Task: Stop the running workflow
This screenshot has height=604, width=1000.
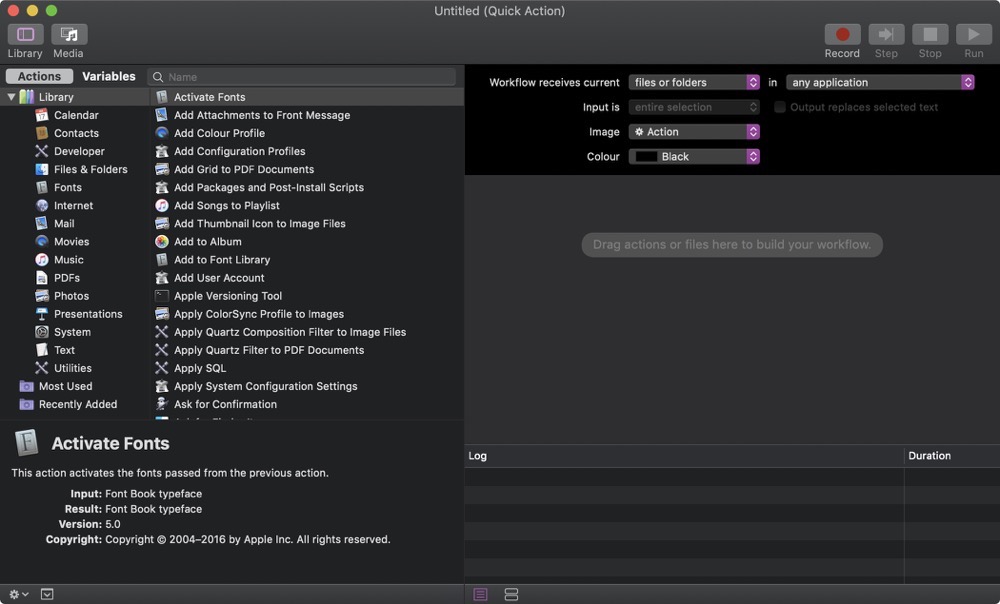Action: coord(930,34)
